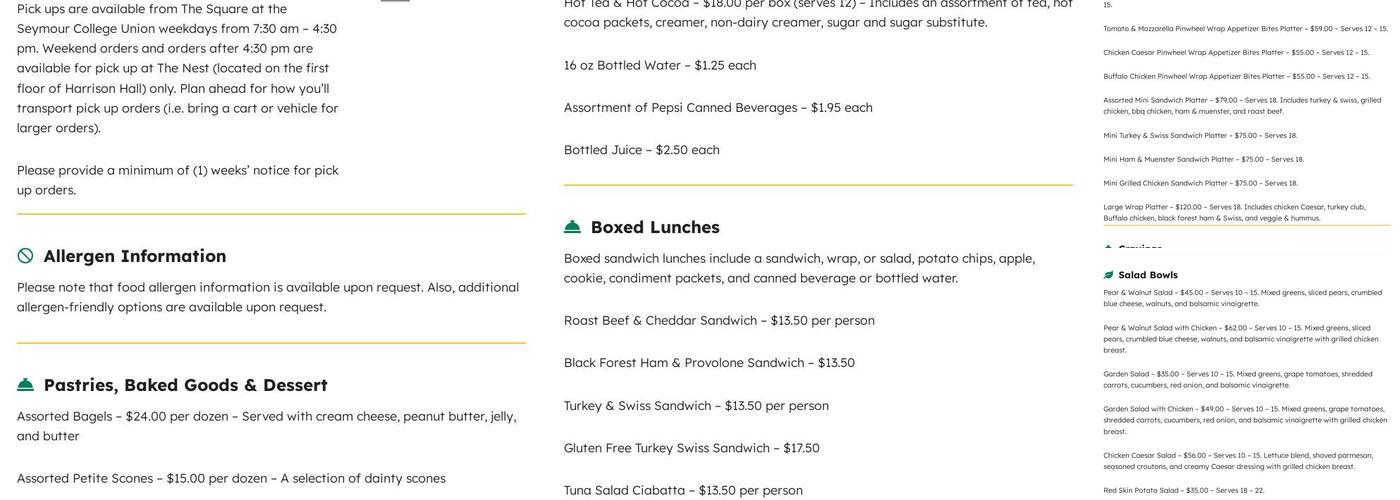Select the Bottled Juice price line
Image resolution: width=1400 pixels, height=500 pixels.
[641, 149]
